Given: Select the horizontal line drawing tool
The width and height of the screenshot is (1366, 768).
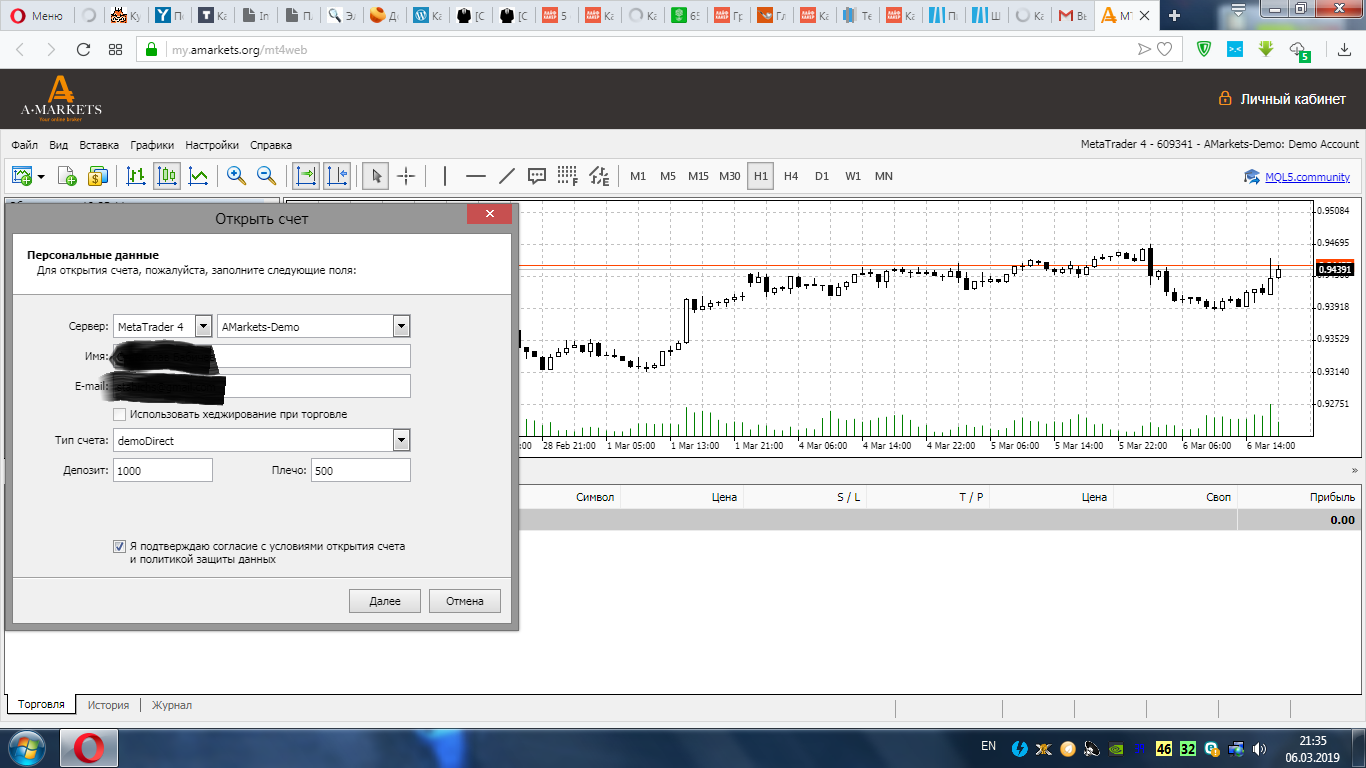Looking at the screenshot, I should 476,176.
